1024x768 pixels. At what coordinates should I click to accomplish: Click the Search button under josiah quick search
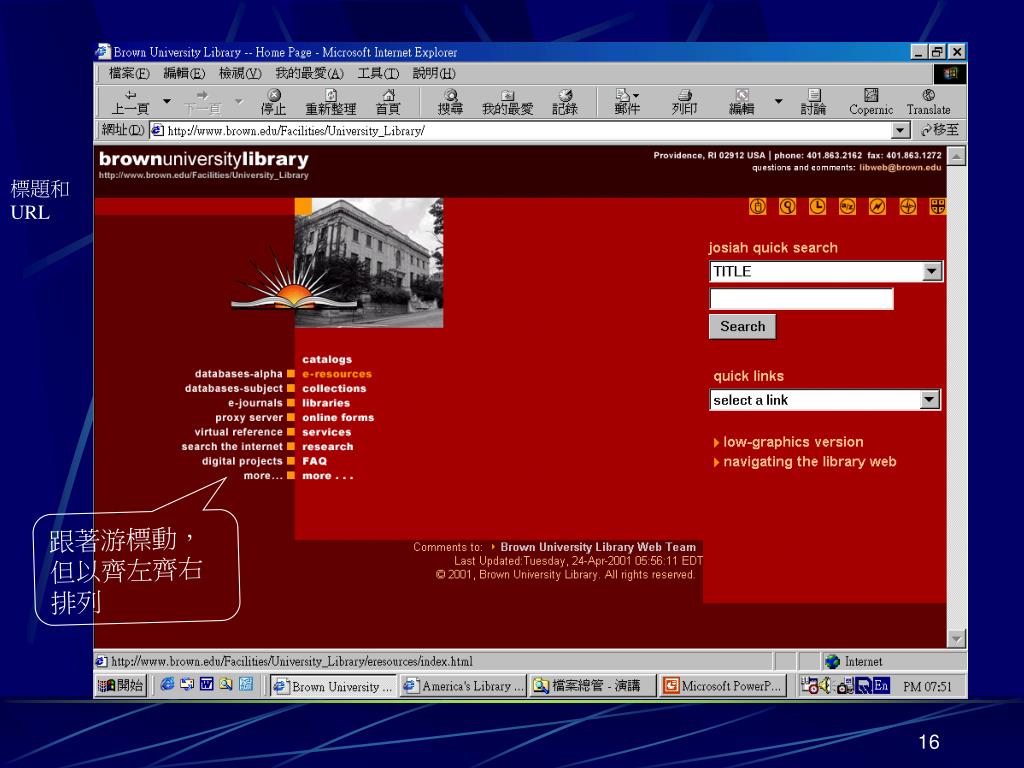[743, 327]
